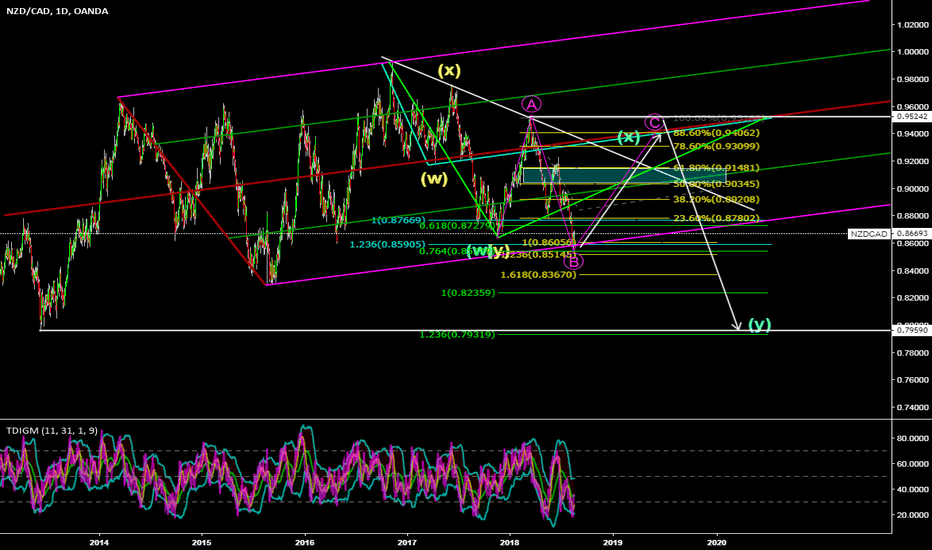Select the 50.00%(0.90345) retracement label
This screenshot has width=932, height=550.
[x=716, y=184]
